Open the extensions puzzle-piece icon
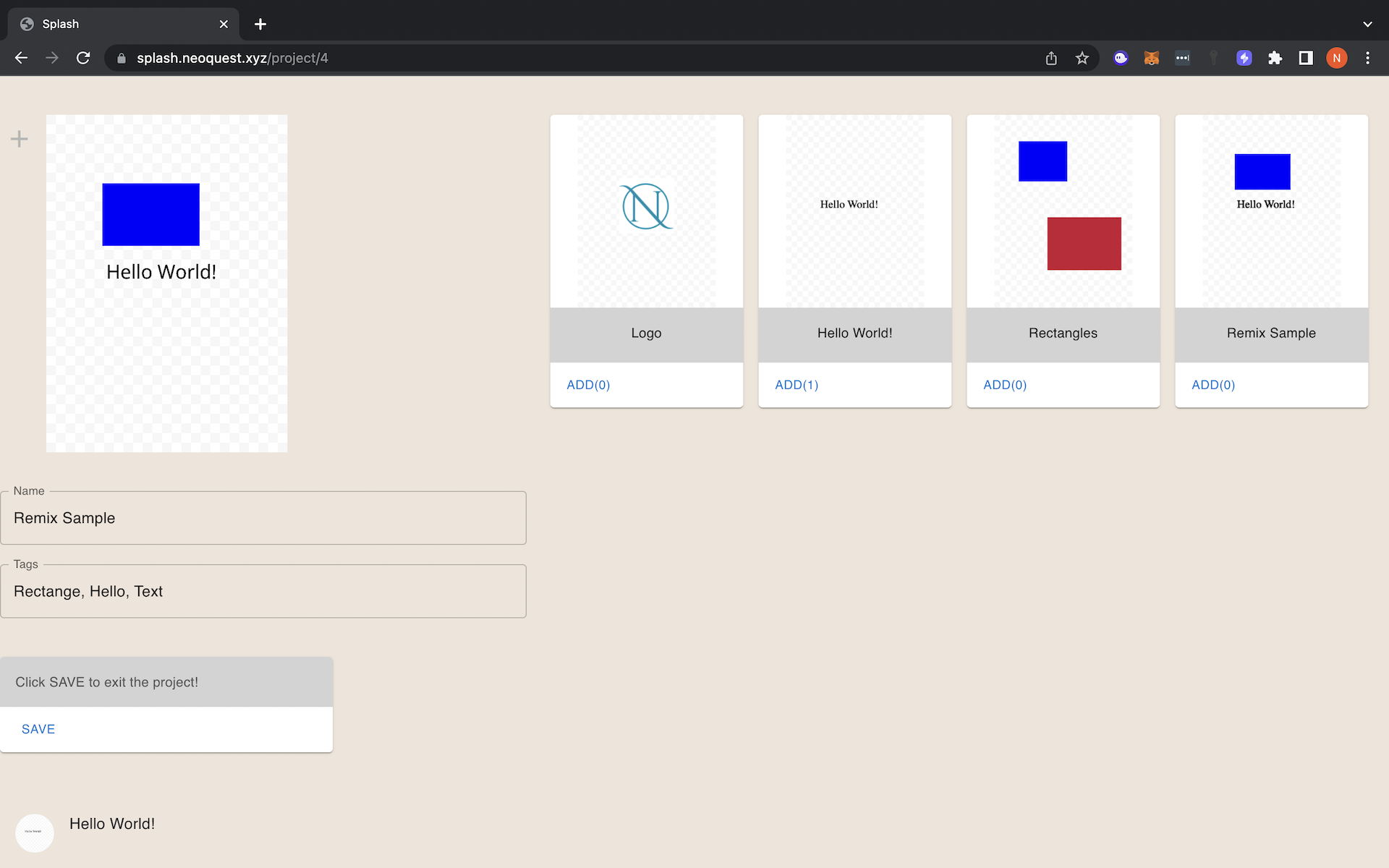This screenshot has height=868, width=1389. 1275,58
